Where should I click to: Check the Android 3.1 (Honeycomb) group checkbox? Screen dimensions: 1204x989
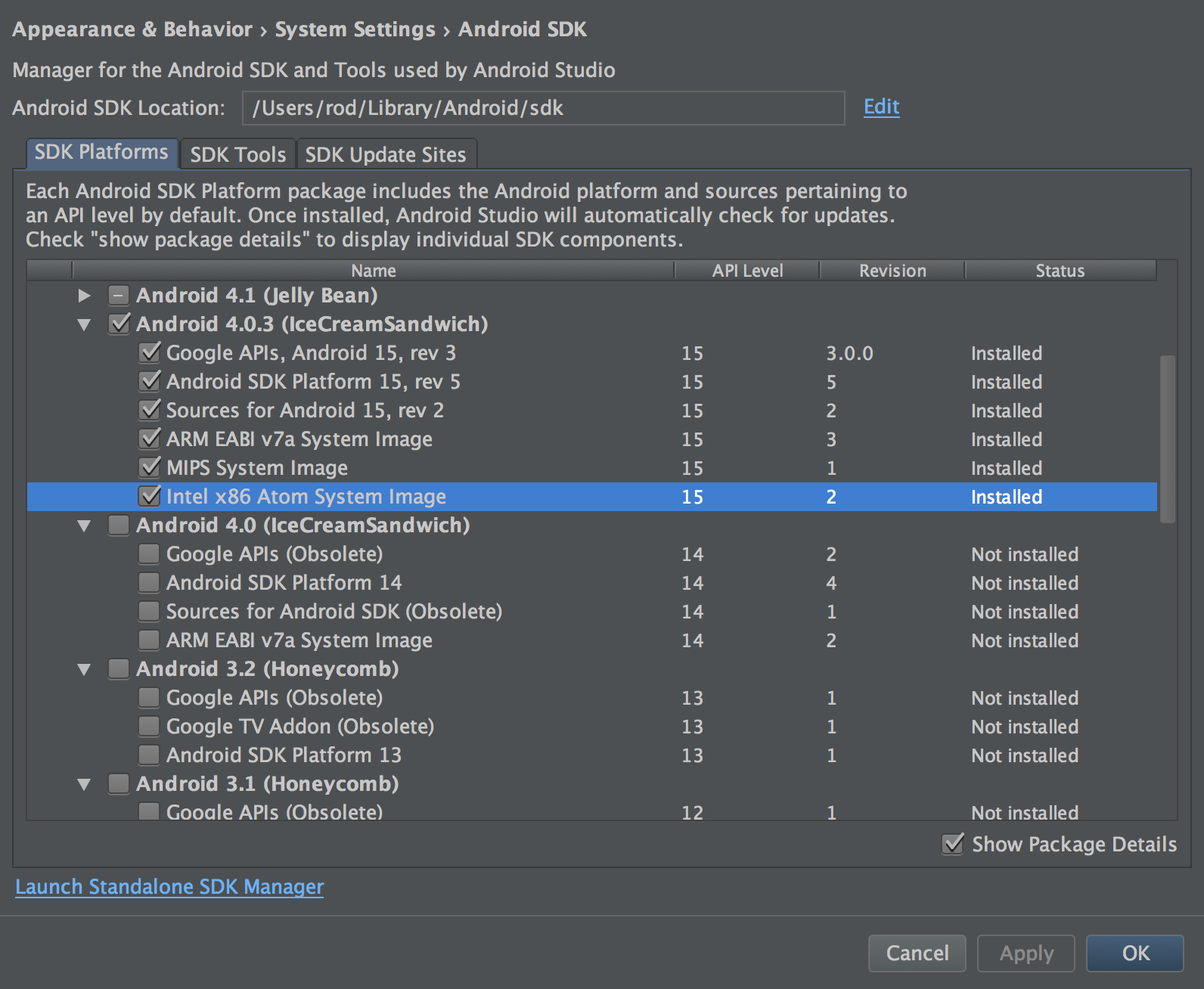click(119, 783)
